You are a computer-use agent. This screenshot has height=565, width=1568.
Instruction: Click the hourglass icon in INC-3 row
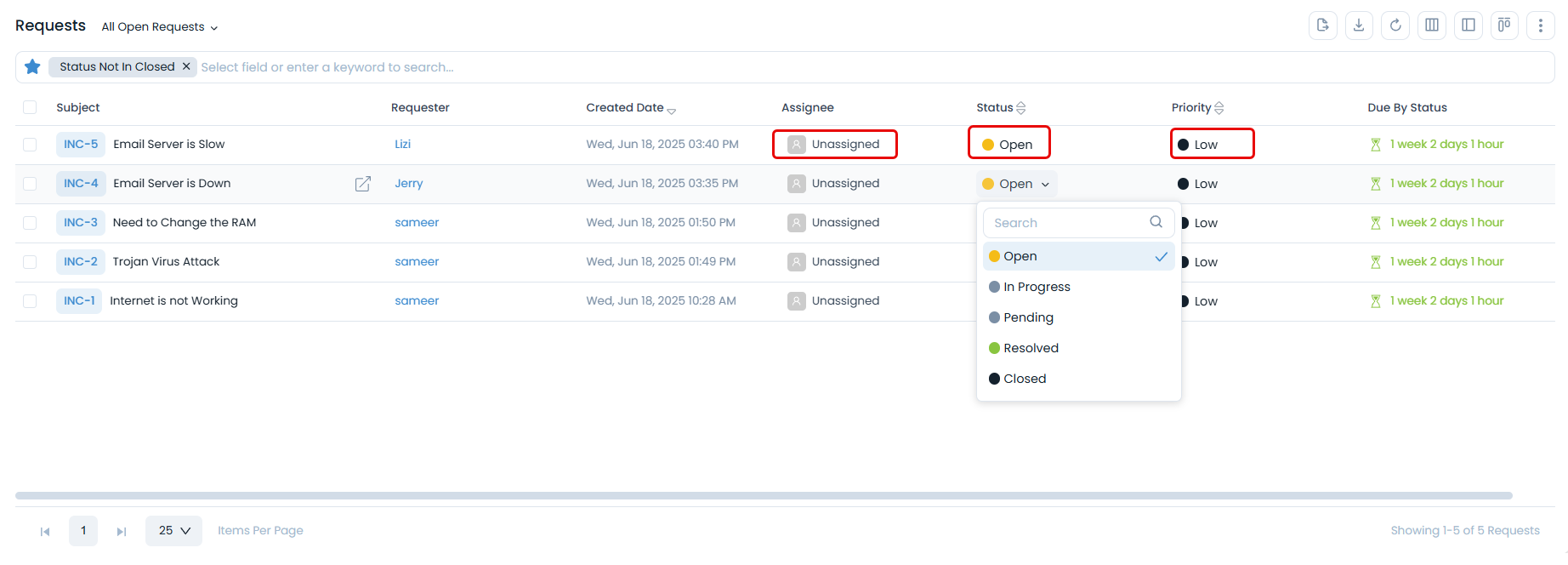pos(1376,223)
